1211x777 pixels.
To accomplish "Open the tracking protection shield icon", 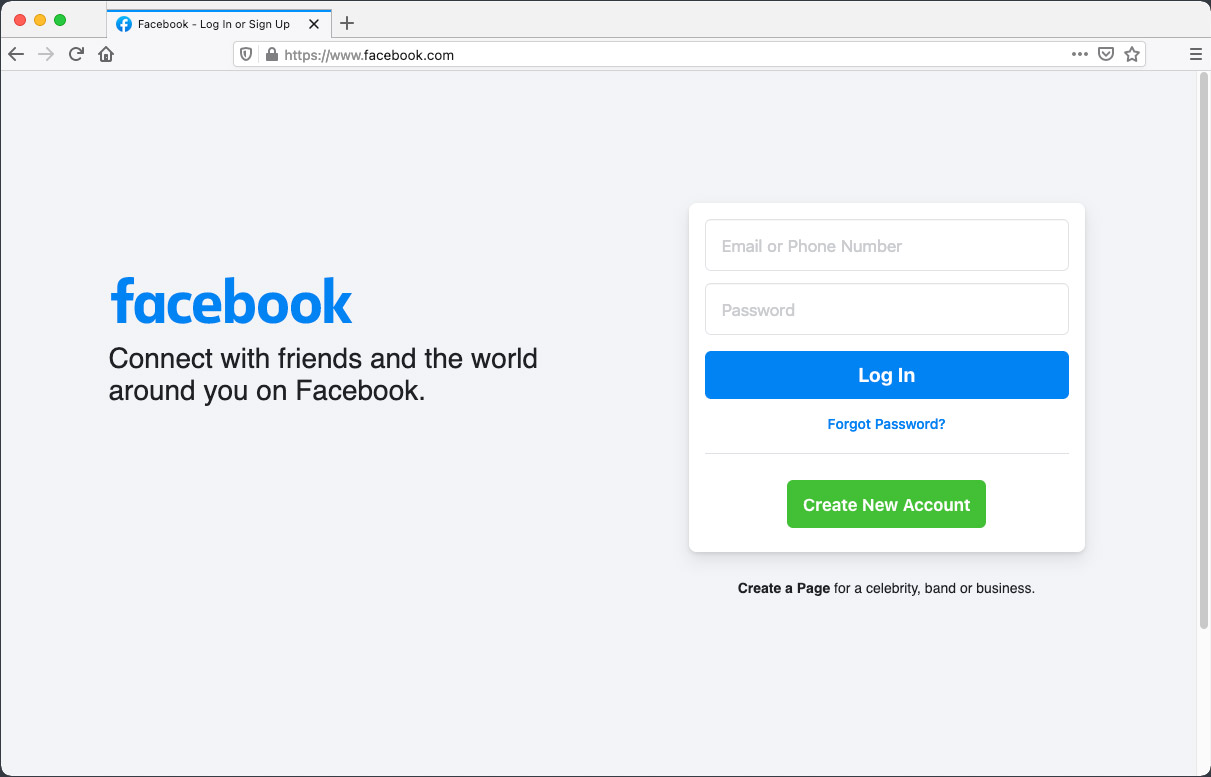I will tap(247, 55).
